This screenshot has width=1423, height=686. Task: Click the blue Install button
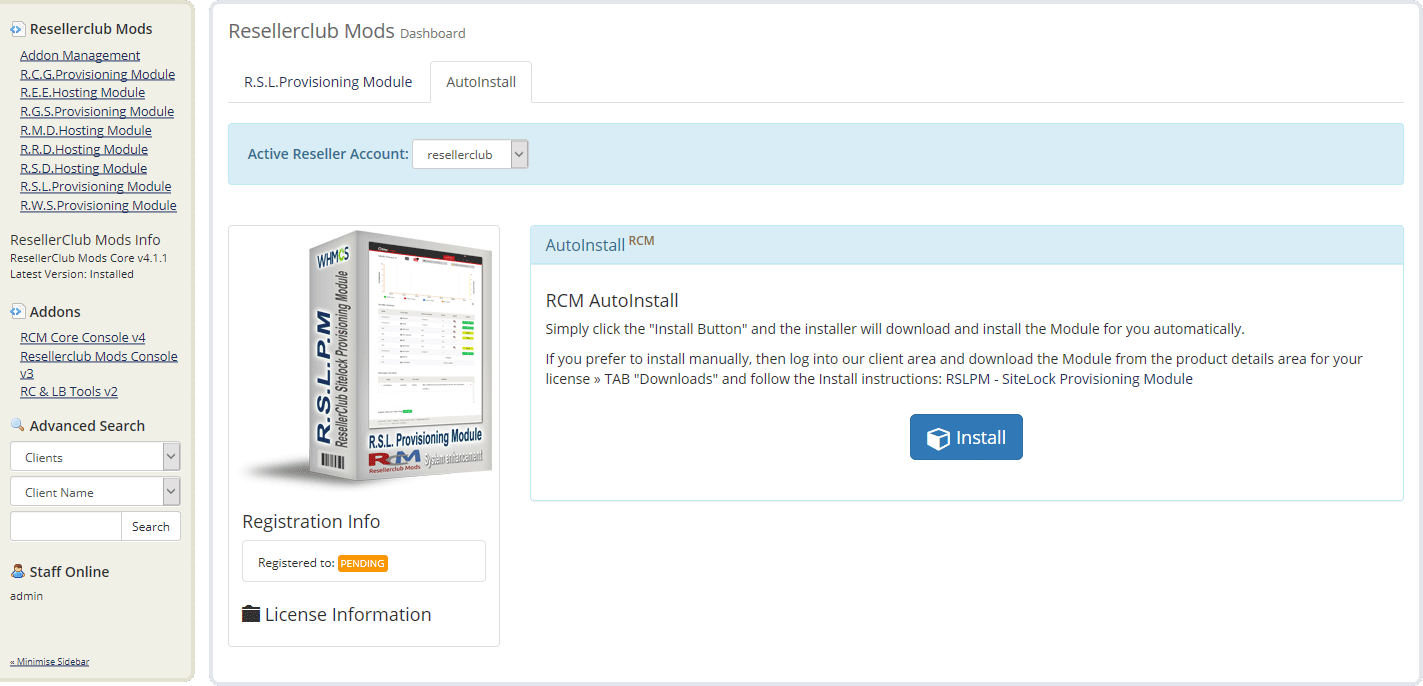(x=966, y=437)
